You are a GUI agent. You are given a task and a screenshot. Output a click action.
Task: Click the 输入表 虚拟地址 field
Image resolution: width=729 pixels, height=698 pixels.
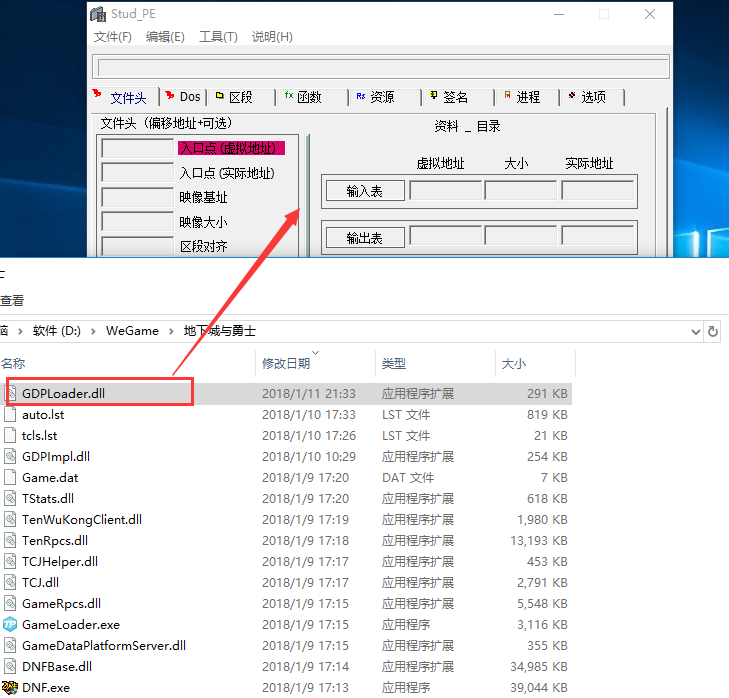(445, 190)
